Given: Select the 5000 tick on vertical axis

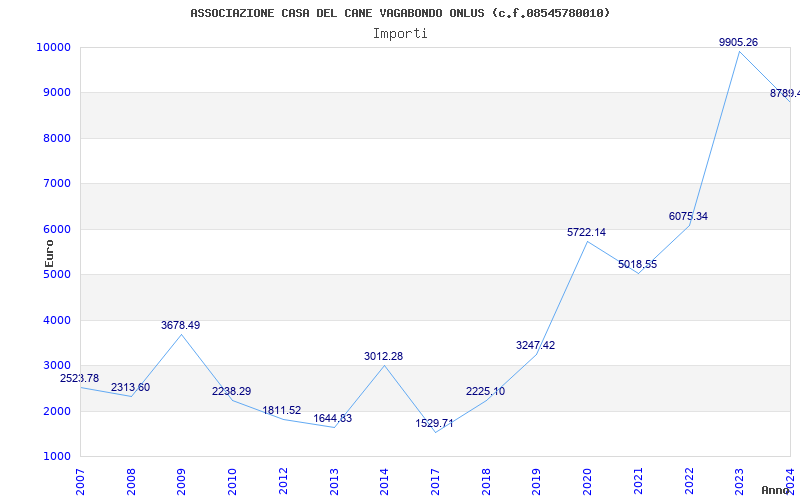Looking at the screenshot, I should pos(56,274).
